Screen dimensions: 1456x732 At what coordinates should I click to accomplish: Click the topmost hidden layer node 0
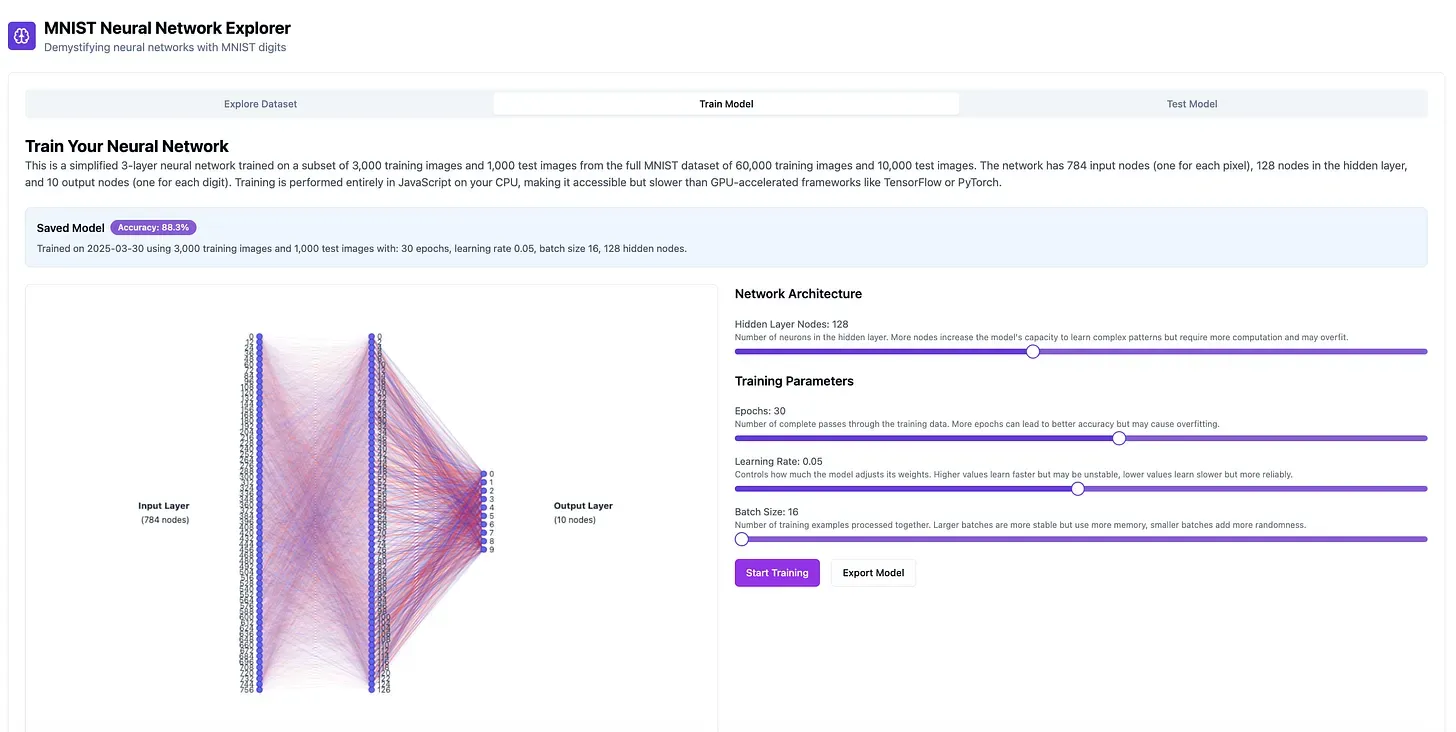pyautogui.click(x=371, y=337)
